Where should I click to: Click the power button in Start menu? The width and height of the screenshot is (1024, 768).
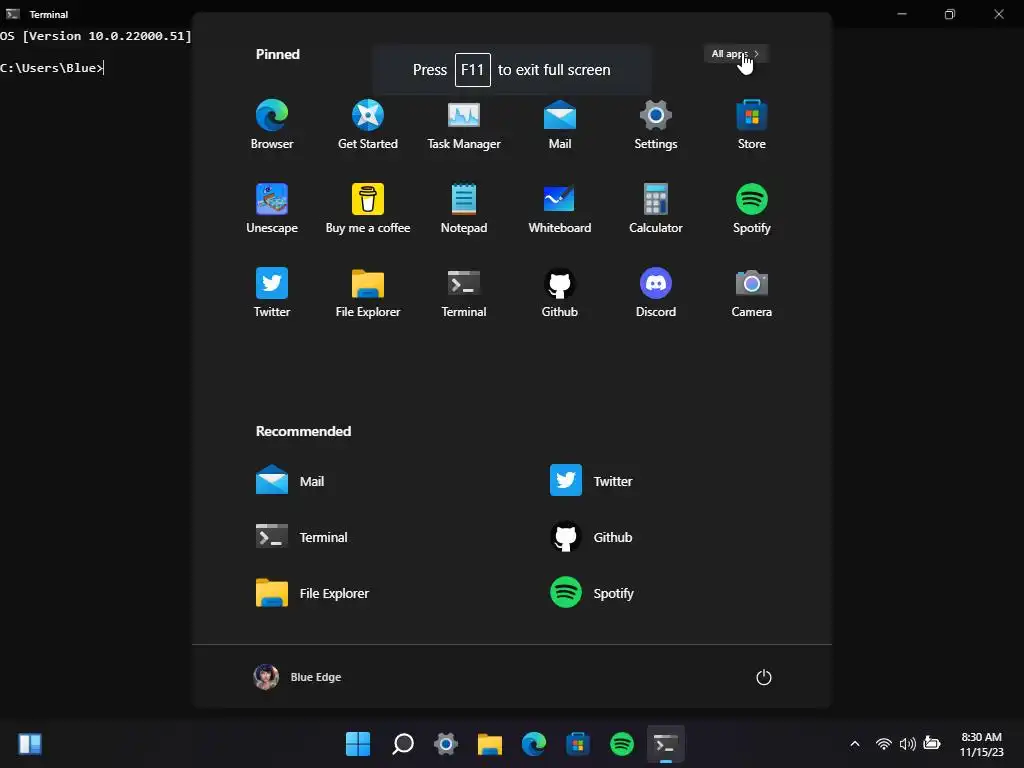(763, 677)
